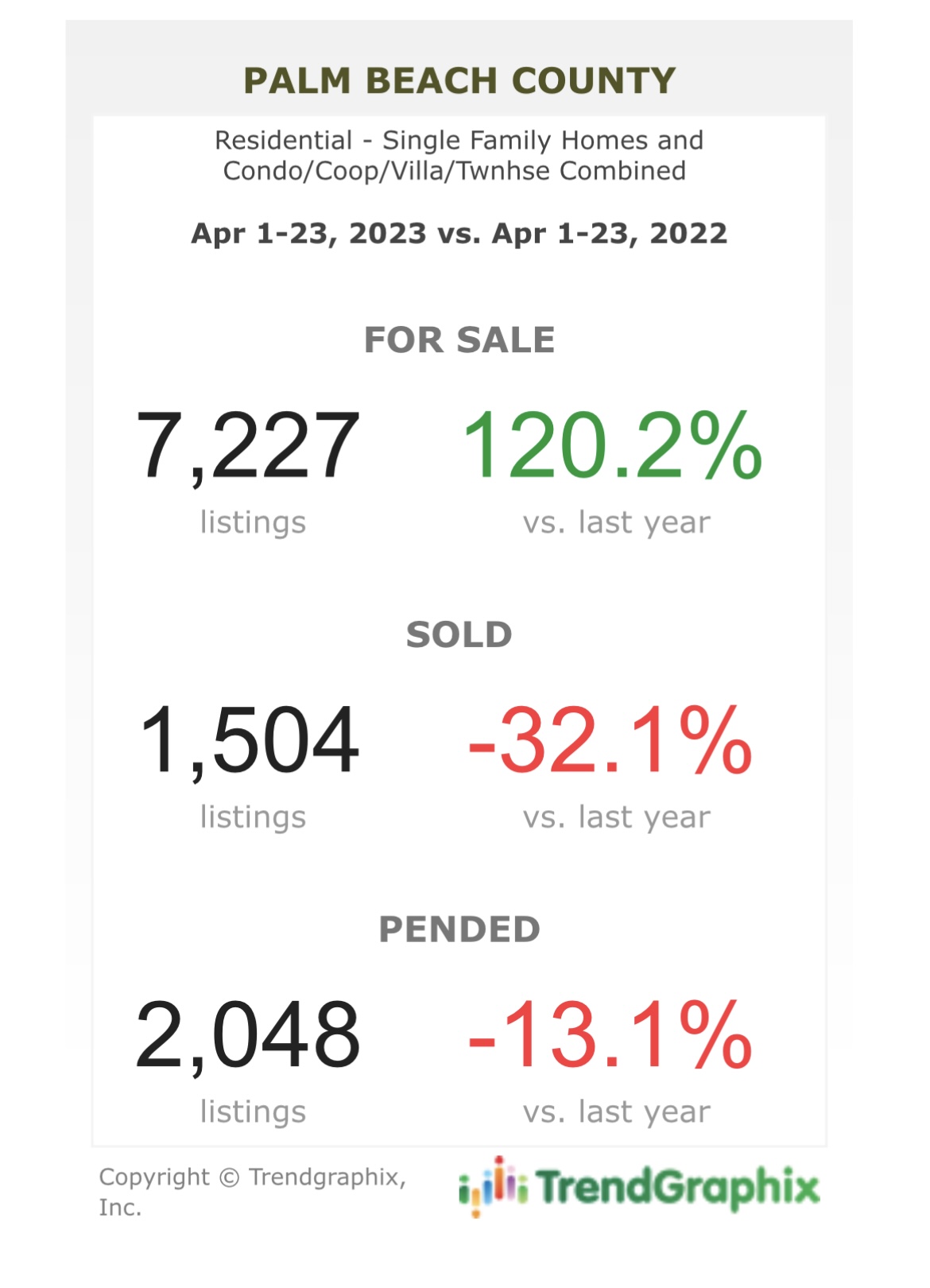Image resolution: width=930 pixels, height=1288 pixels.
Task: Select the PALM BEACH COUNTY title
Action: tap(459, 80)
